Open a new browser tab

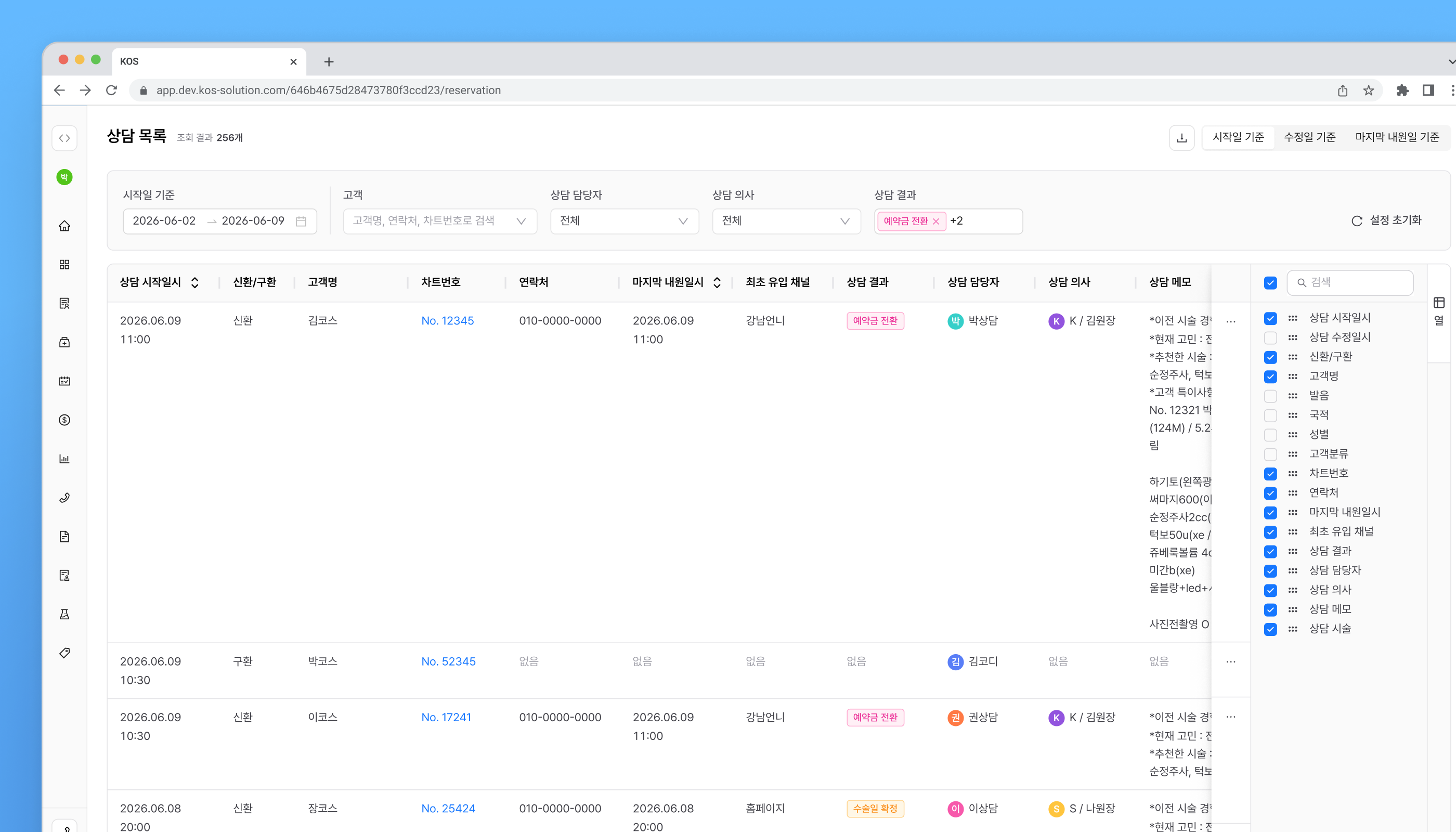tap(329, 62)
